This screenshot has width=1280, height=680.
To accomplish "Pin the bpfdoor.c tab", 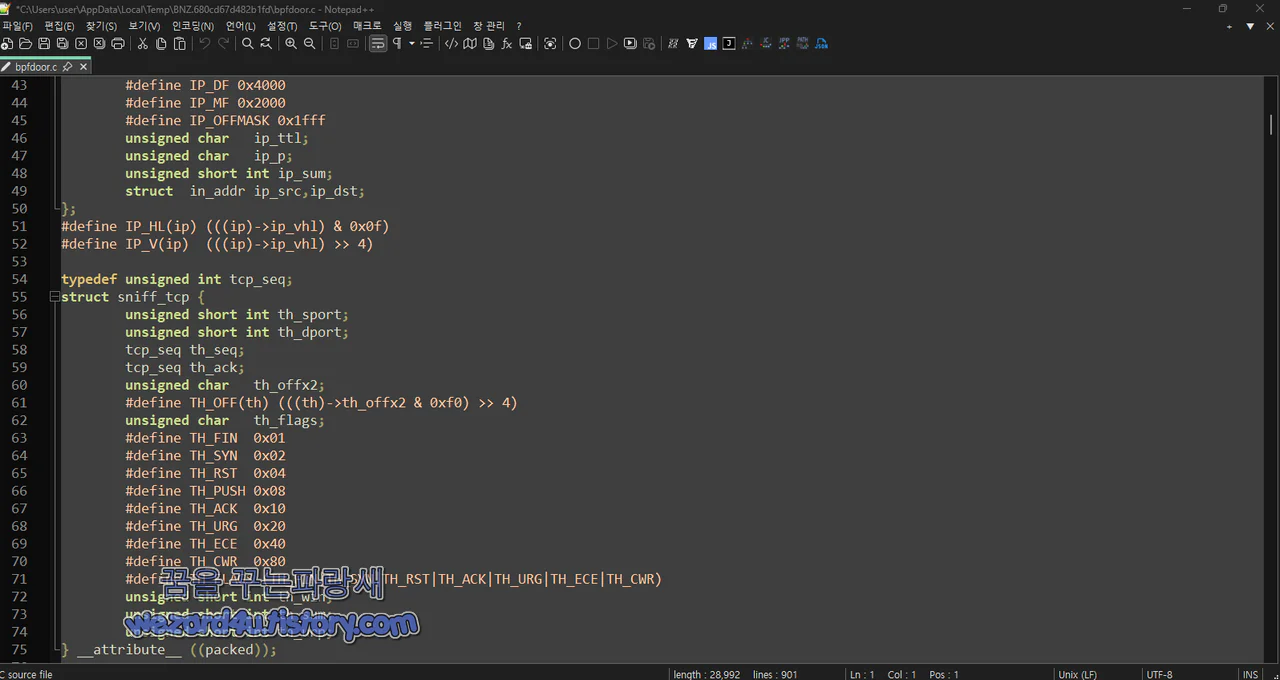I will [67, 67].
